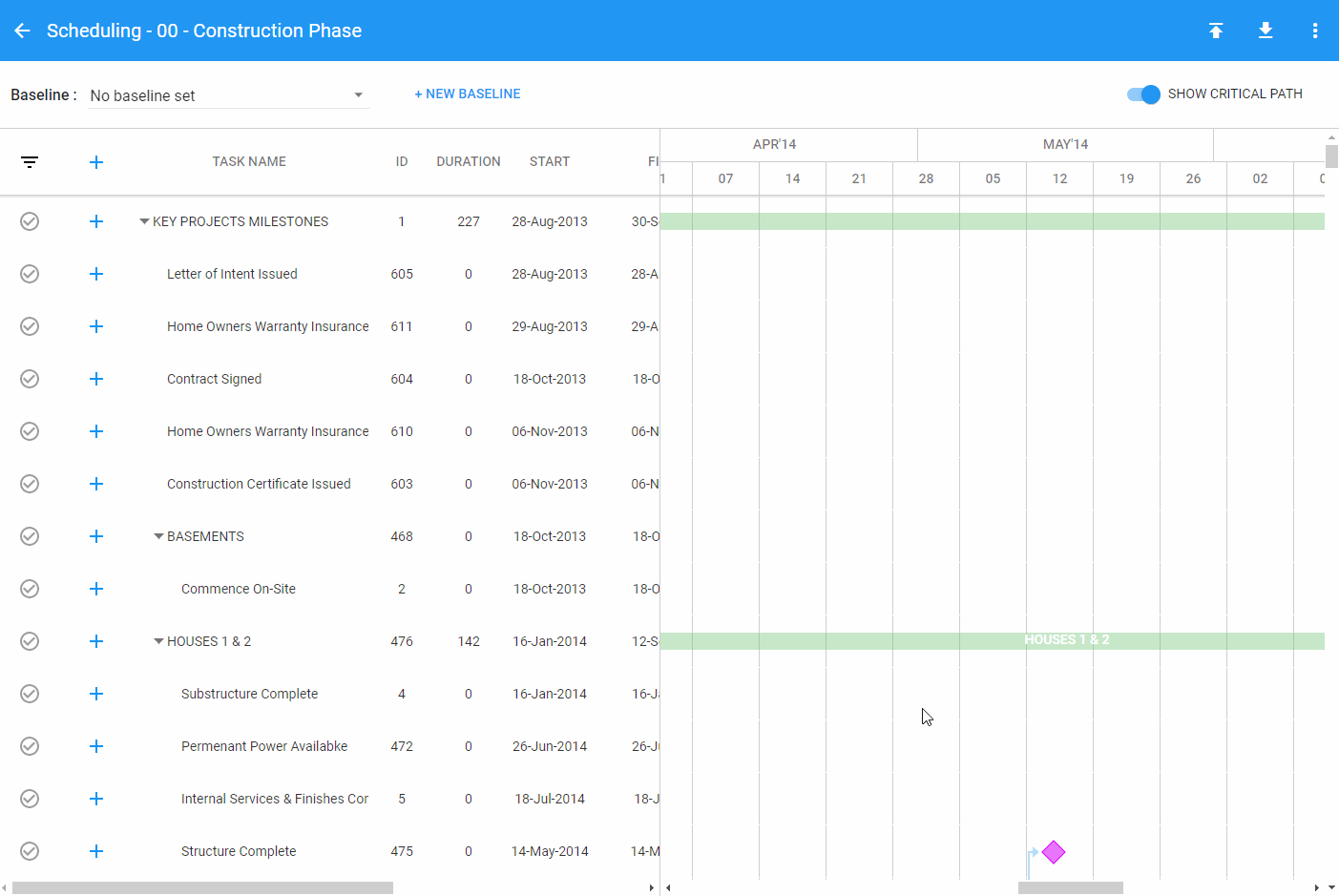Click the Structure Complete milestone diamond
The image size is (1339, 896).
(x=1054, y=852)
